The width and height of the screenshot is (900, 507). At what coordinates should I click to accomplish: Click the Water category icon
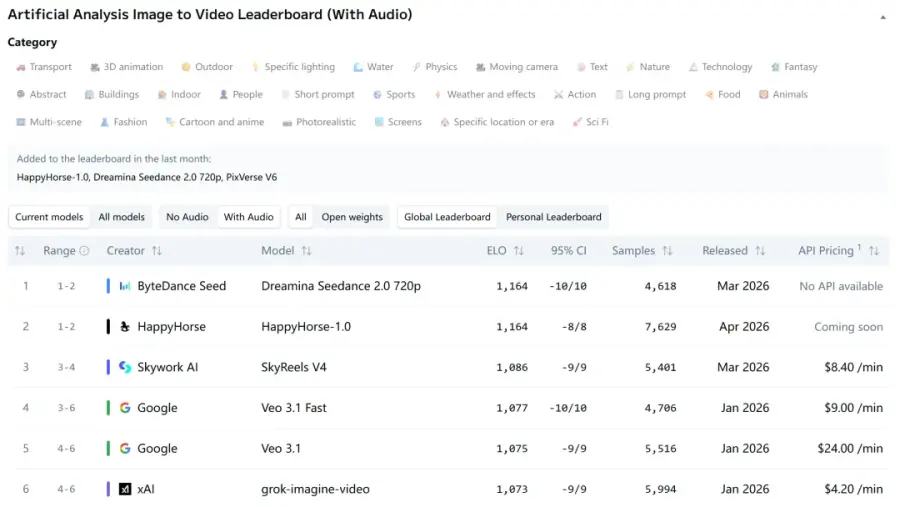[x=358, y=67]
